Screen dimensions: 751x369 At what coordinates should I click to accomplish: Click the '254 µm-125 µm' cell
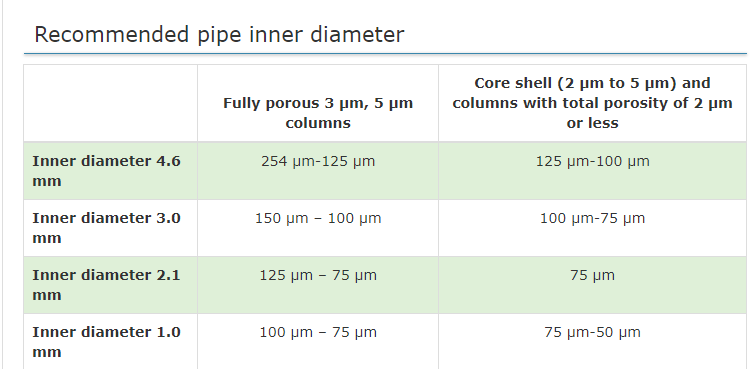(318, 161)
